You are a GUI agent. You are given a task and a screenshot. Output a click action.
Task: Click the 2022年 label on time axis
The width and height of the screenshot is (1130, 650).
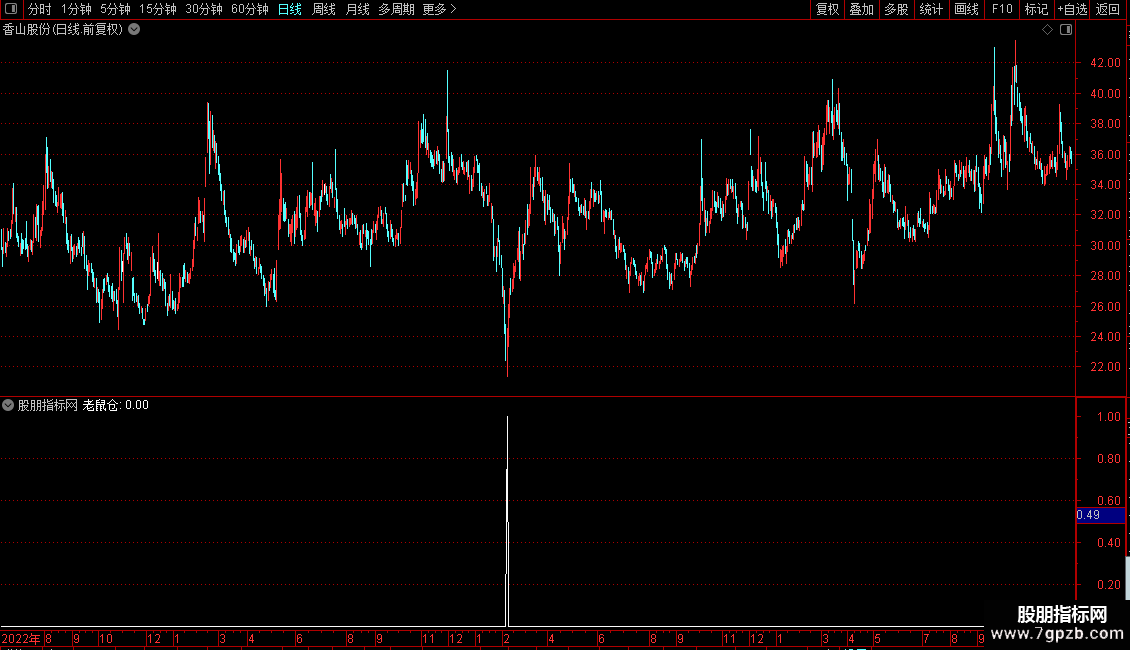pos(21,638)
